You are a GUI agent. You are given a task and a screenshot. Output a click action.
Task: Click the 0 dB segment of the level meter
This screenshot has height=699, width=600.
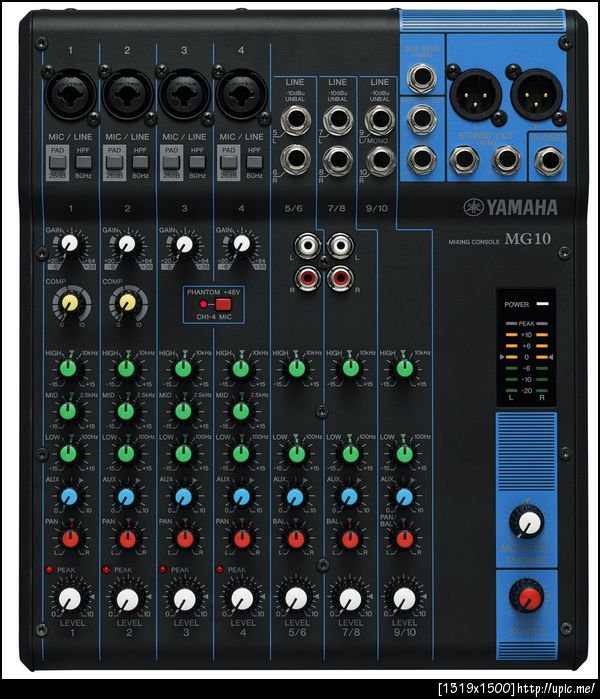point(526,357)
